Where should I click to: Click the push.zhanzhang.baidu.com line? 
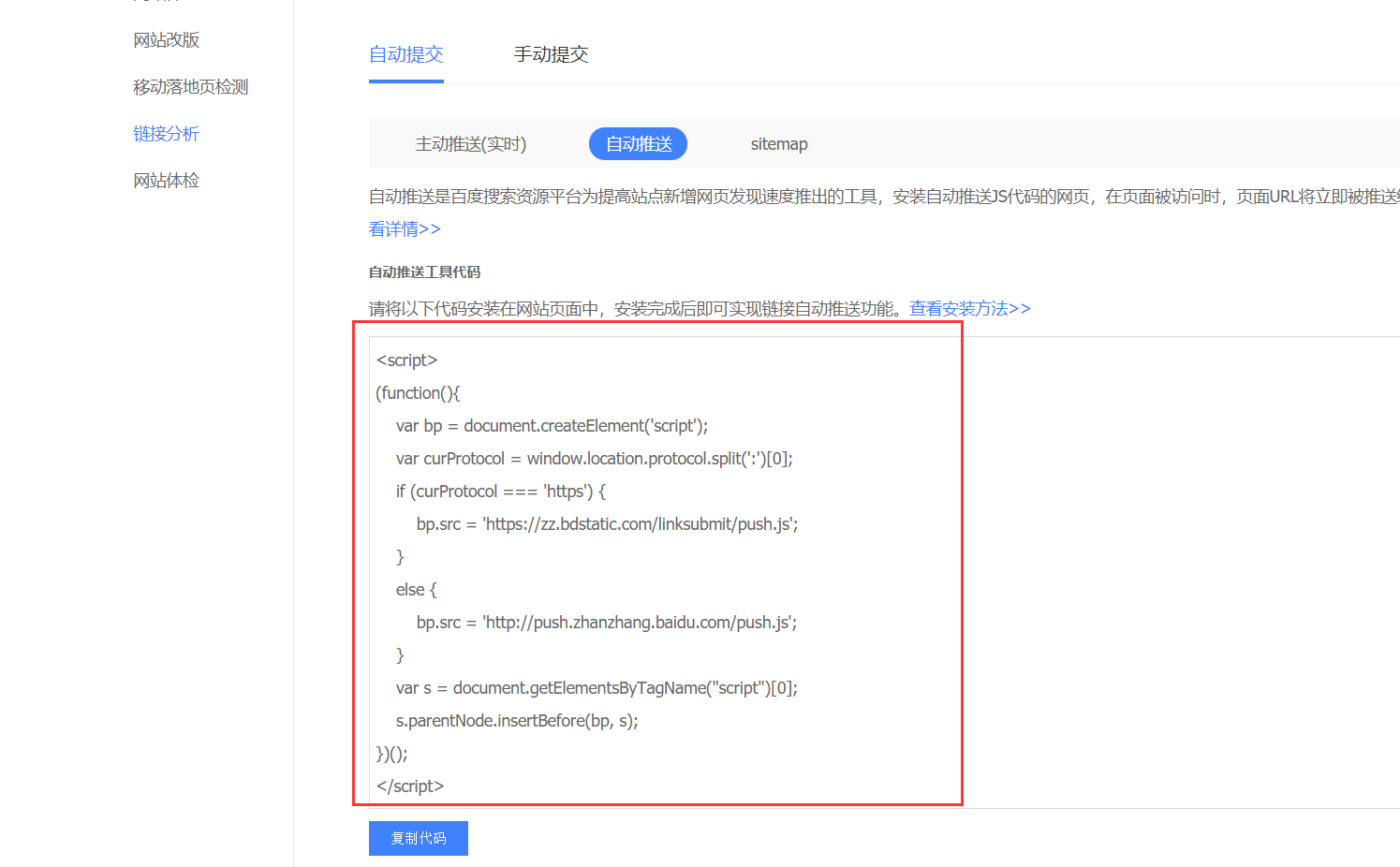[x=607, y=623]
